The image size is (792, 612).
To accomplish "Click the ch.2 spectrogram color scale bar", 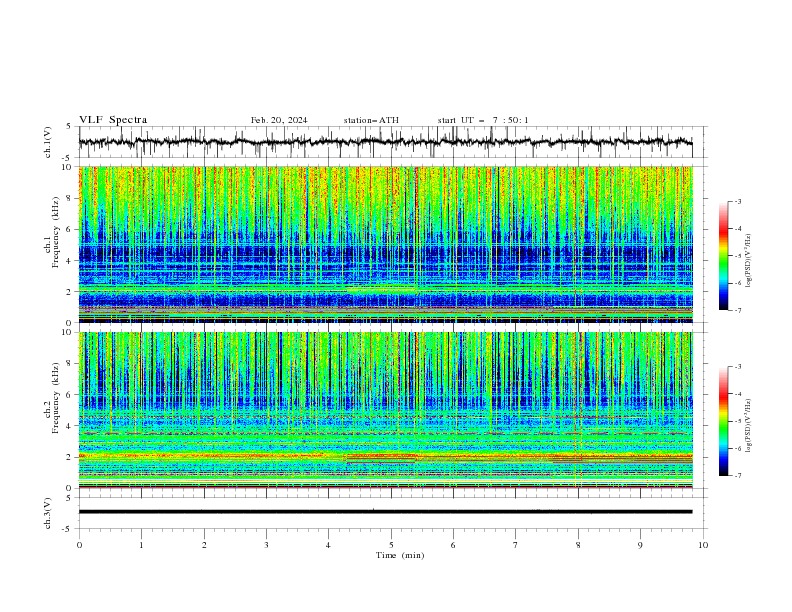I will tap(723, 421).
